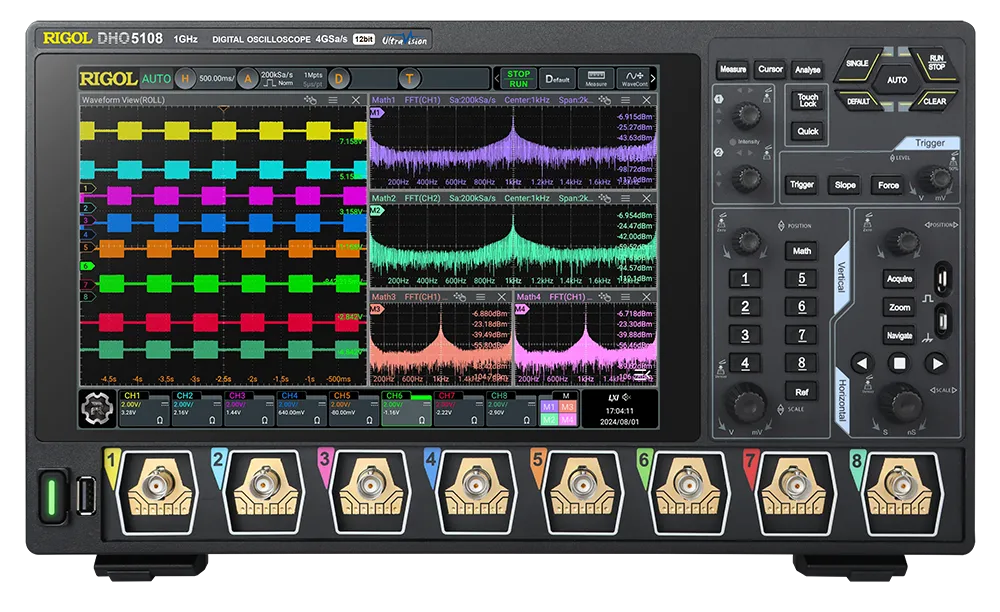
Task: Select the CH4 channel label
Action: 290,396
